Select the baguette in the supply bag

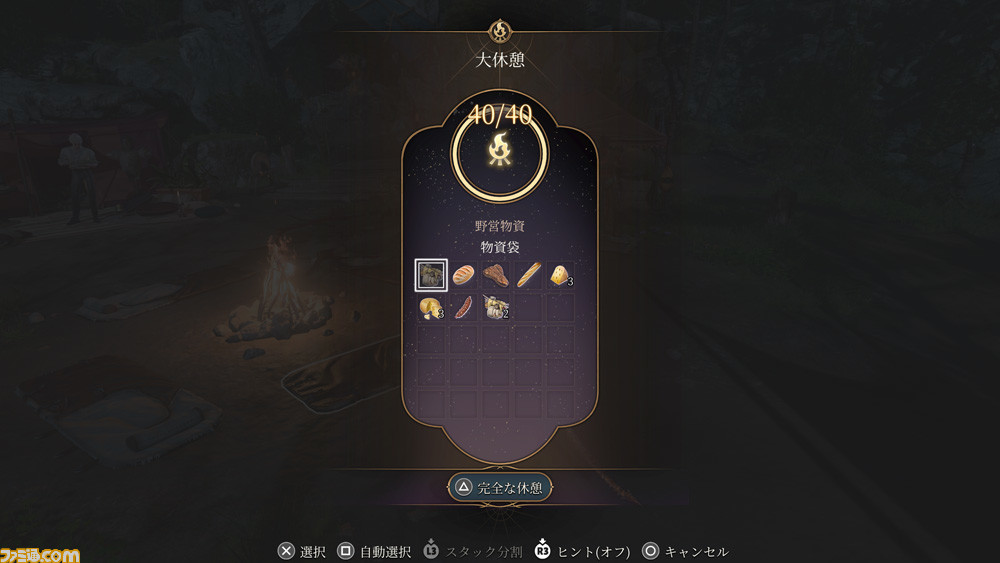click(x=528, y=275)
